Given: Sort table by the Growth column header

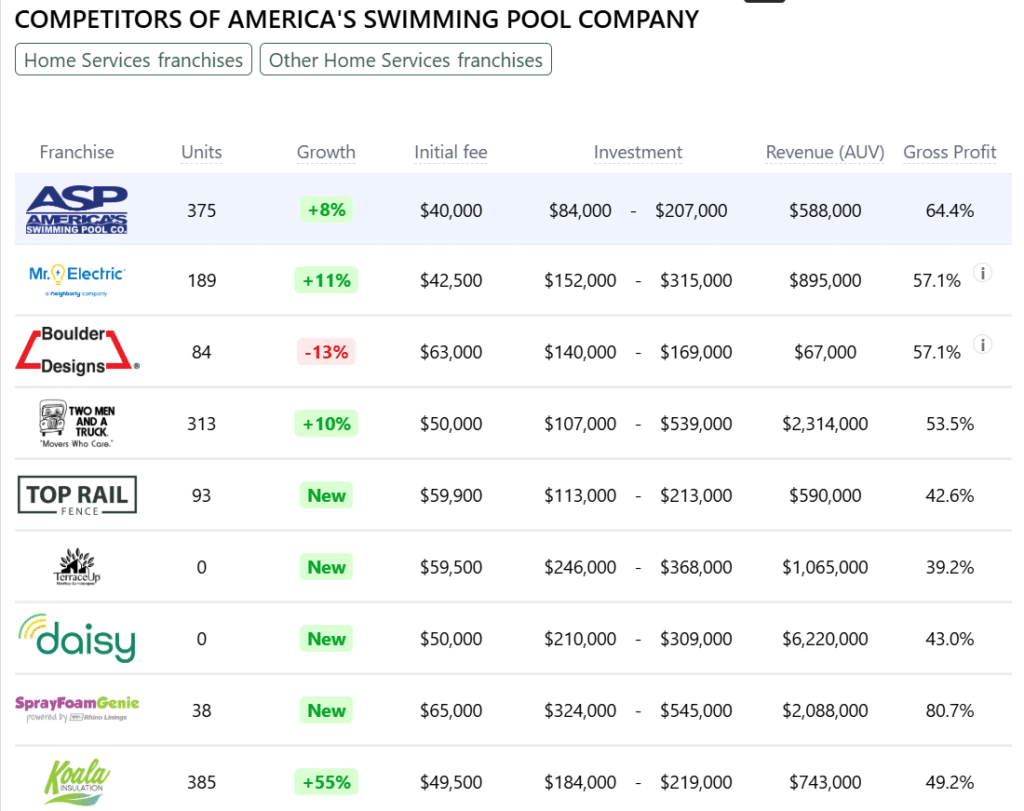Looking at the screenshot, I should click(326, 152).
